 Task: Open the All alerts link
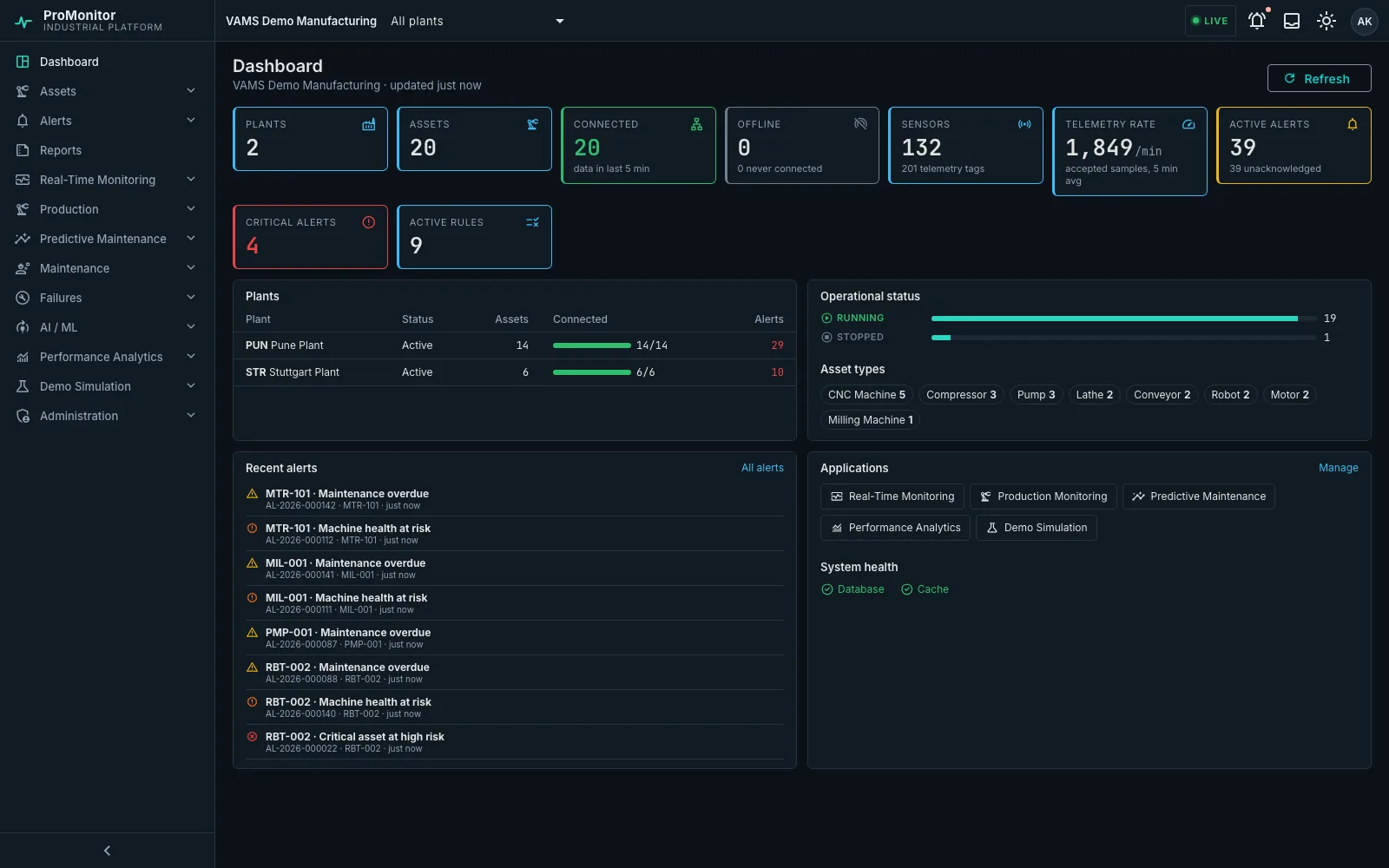(762, 468)
